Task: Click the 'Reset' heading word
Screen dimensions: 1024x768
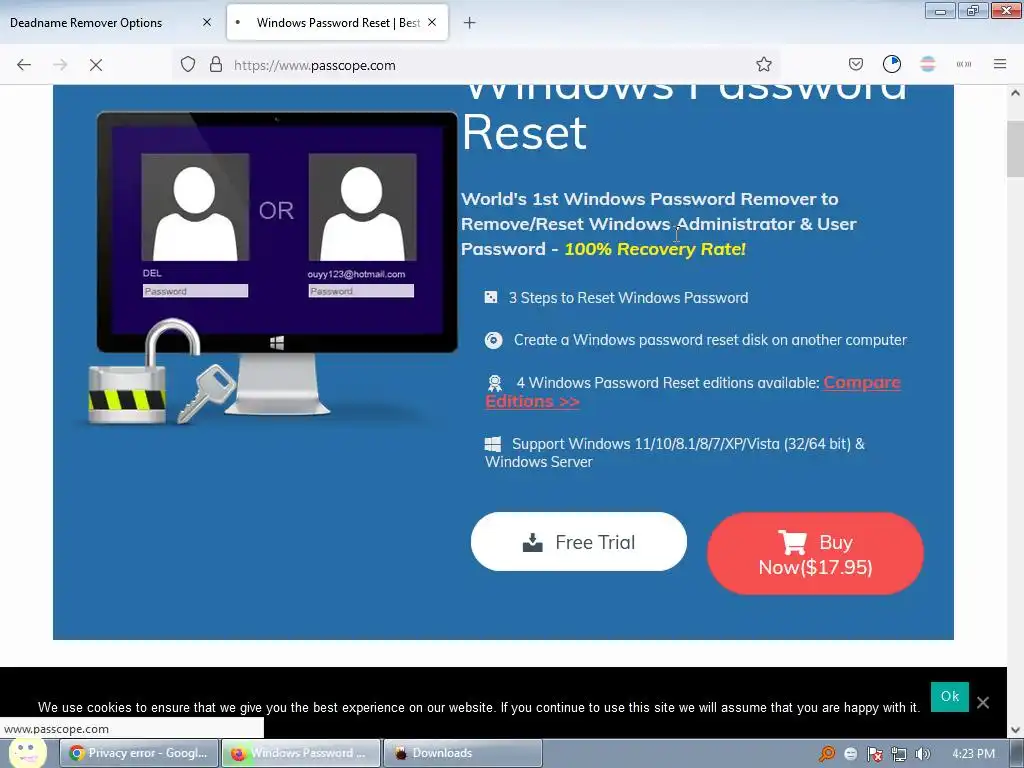Action: click(x=524, y=133)
